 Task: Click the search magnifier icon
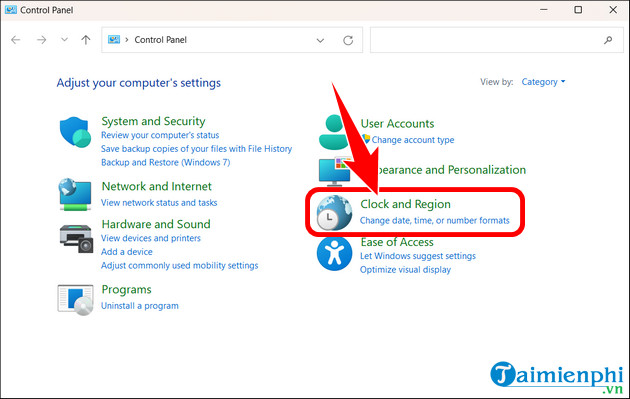[608, 40]
